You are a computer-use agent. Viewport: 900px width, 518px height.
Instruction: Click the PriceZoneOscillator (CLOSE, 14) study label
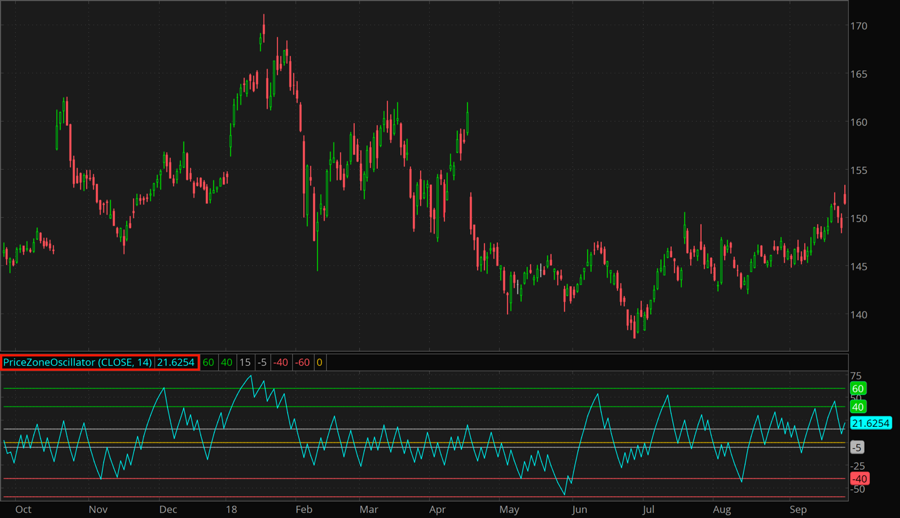pos(78,362)
